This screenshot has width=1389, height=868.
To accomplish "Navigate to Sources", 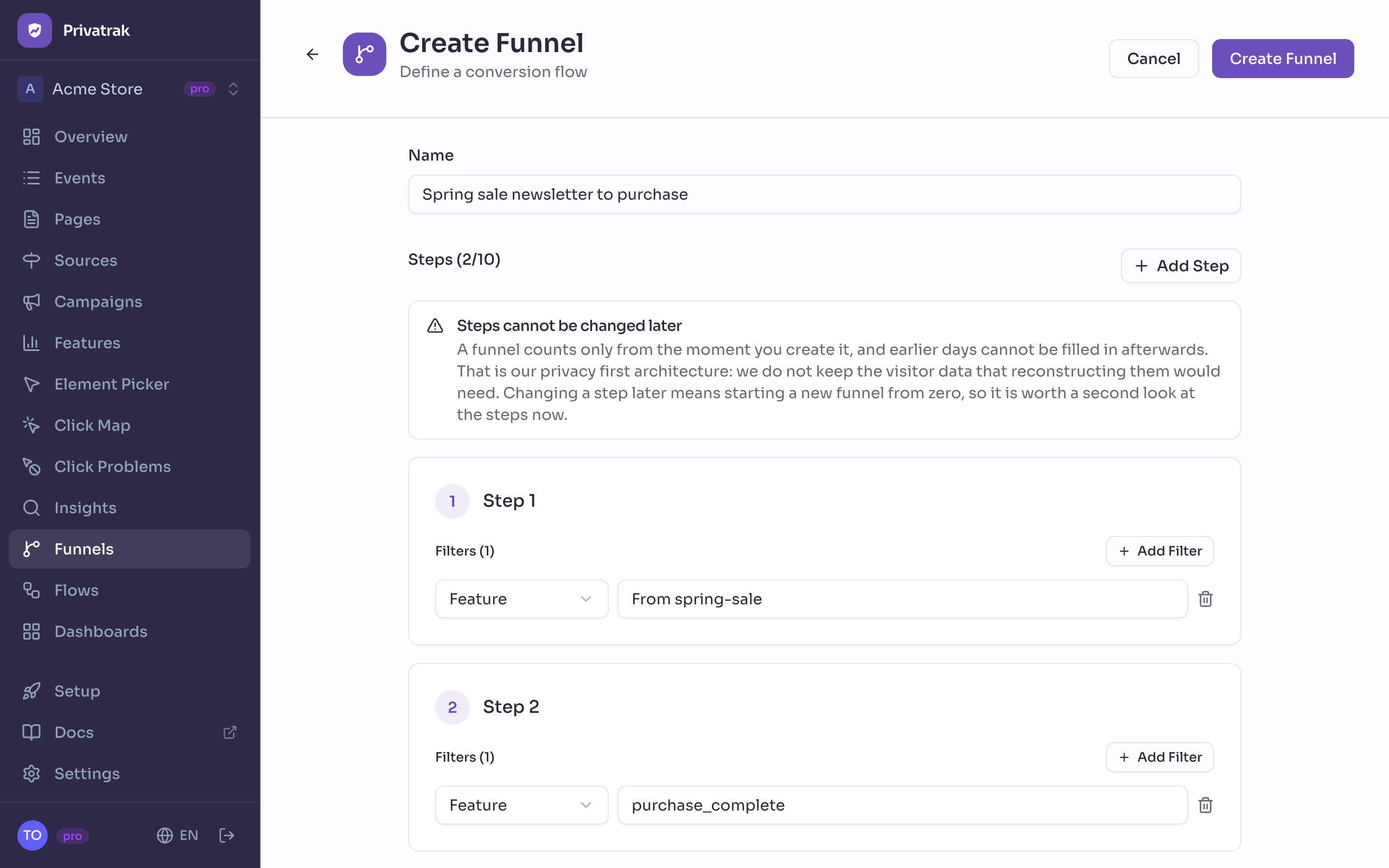I will 130,260.
